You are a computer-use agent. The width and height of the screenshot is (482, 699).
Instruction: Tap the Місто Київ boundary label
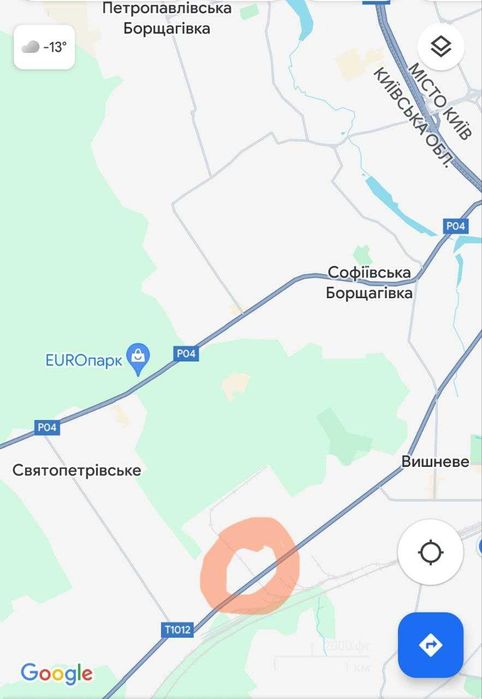click(x=440, y=102)
